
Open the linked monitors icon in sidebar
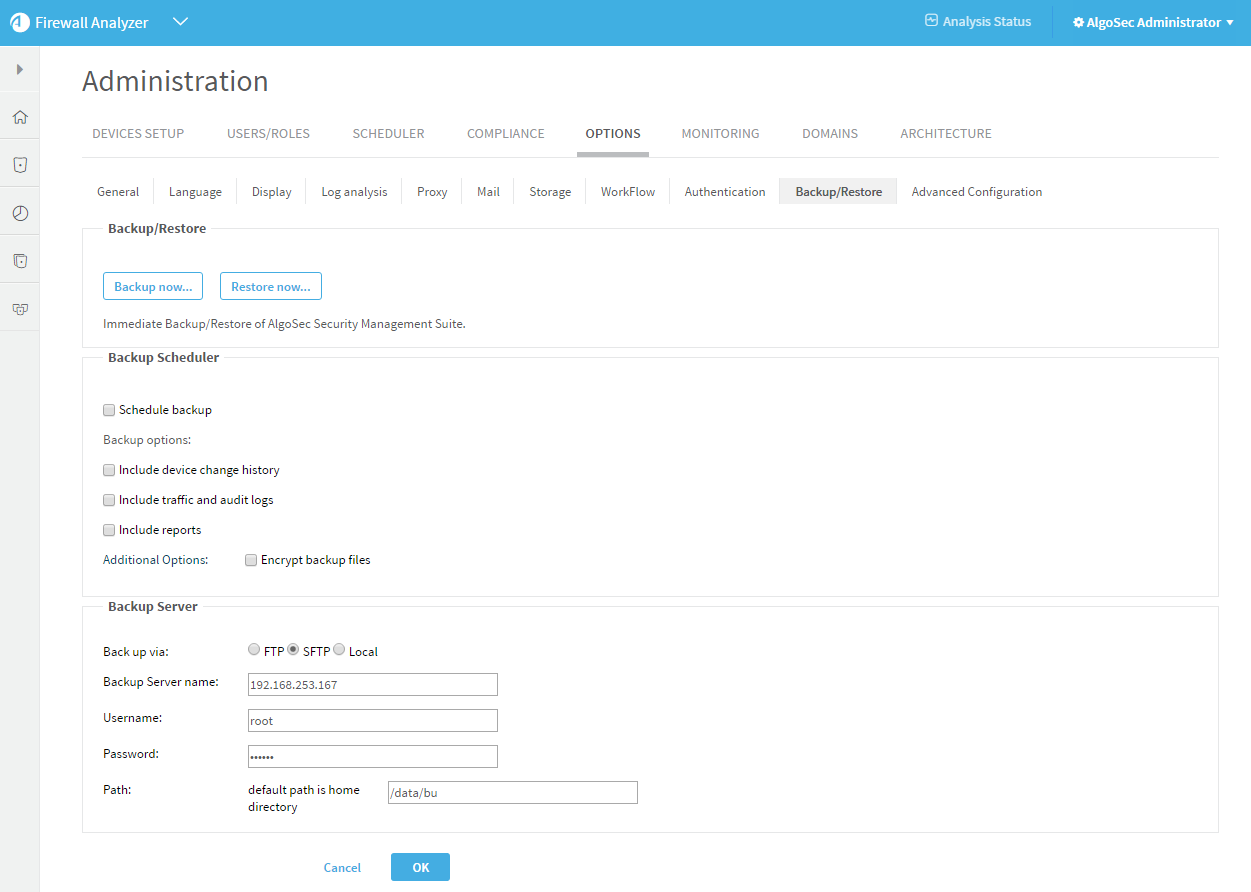tap(20, 309)
